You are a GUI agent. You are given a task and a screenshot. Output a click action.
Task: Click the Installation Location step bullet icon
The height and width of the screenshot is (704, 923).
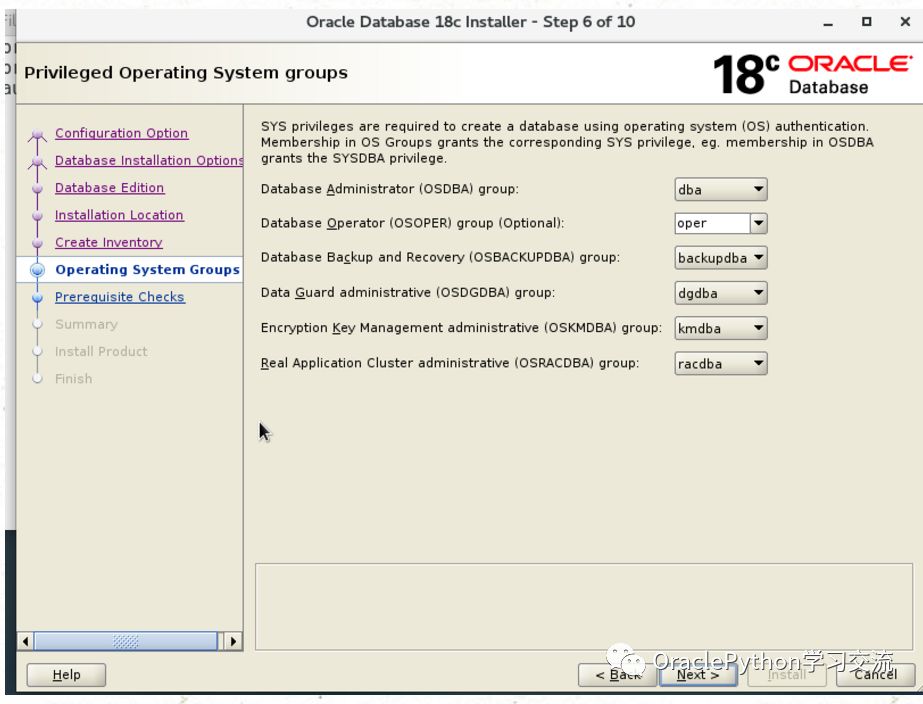[x=38, y=216]
